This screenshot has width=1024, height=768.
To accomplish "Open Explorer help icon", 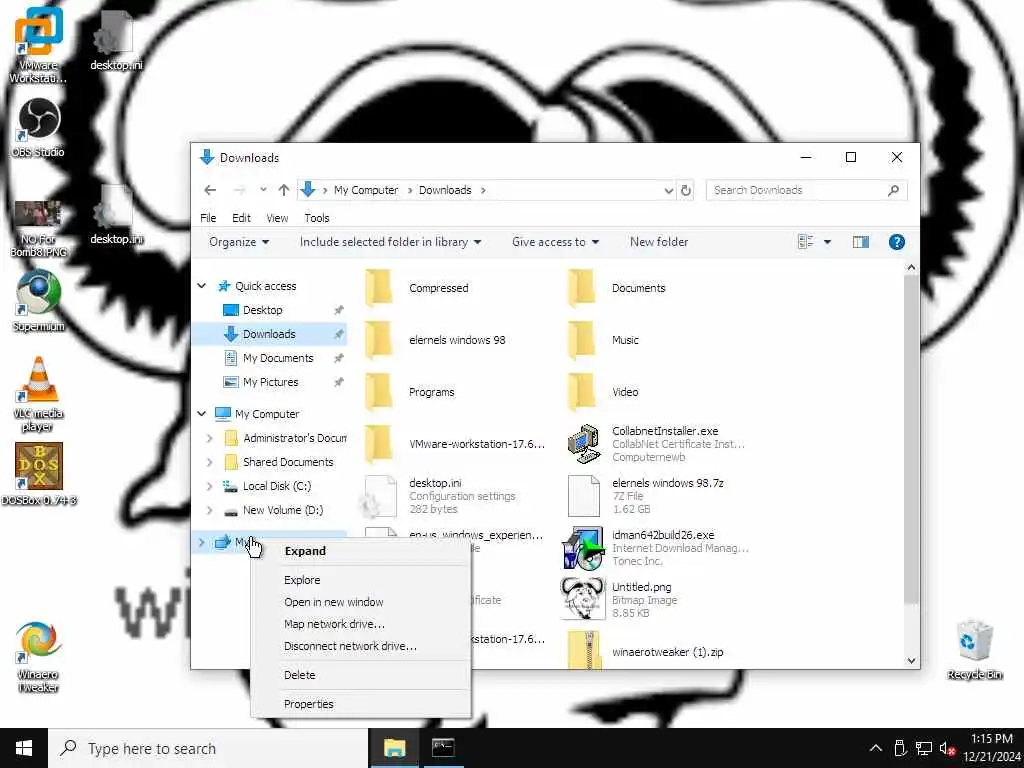I will pyautogui.click(x=897, y=242).
